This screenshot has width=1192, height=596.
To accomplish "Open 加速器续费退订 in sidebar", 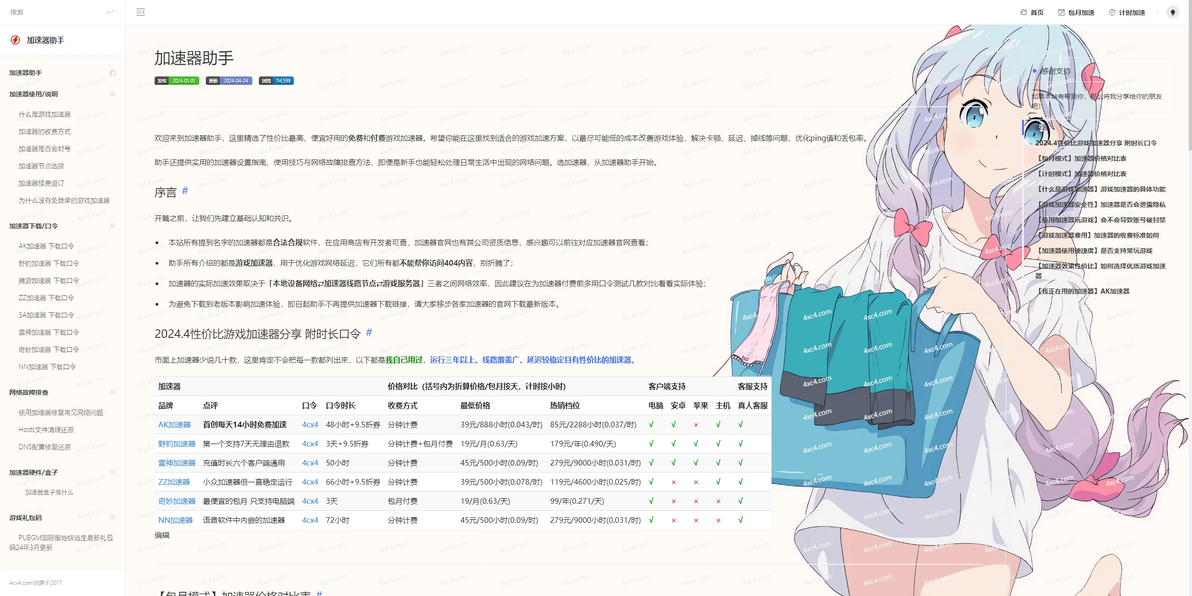I will click(41, 183).
